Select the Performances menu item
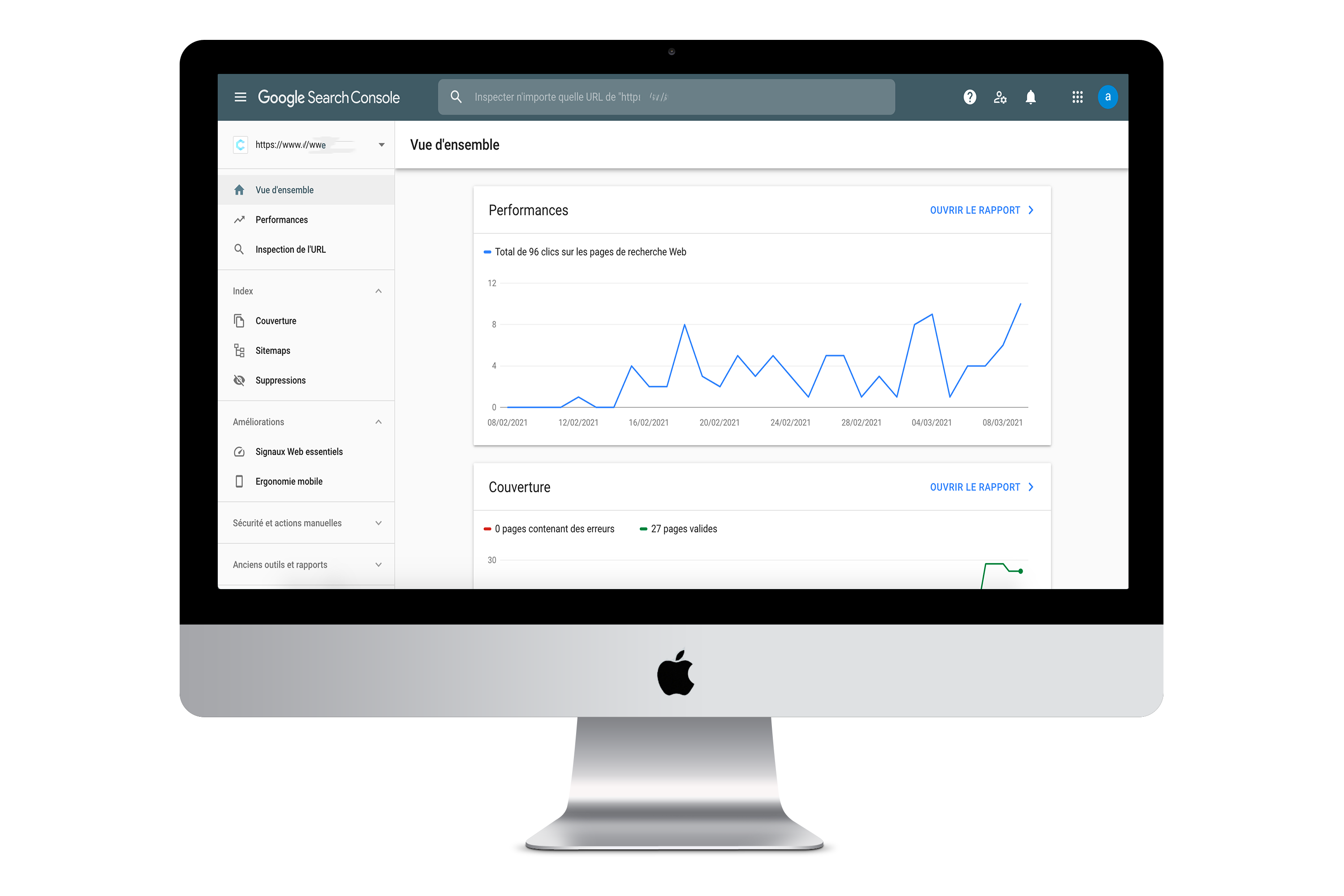This screenshot has width=1344, height=896. tap(281, 219)
